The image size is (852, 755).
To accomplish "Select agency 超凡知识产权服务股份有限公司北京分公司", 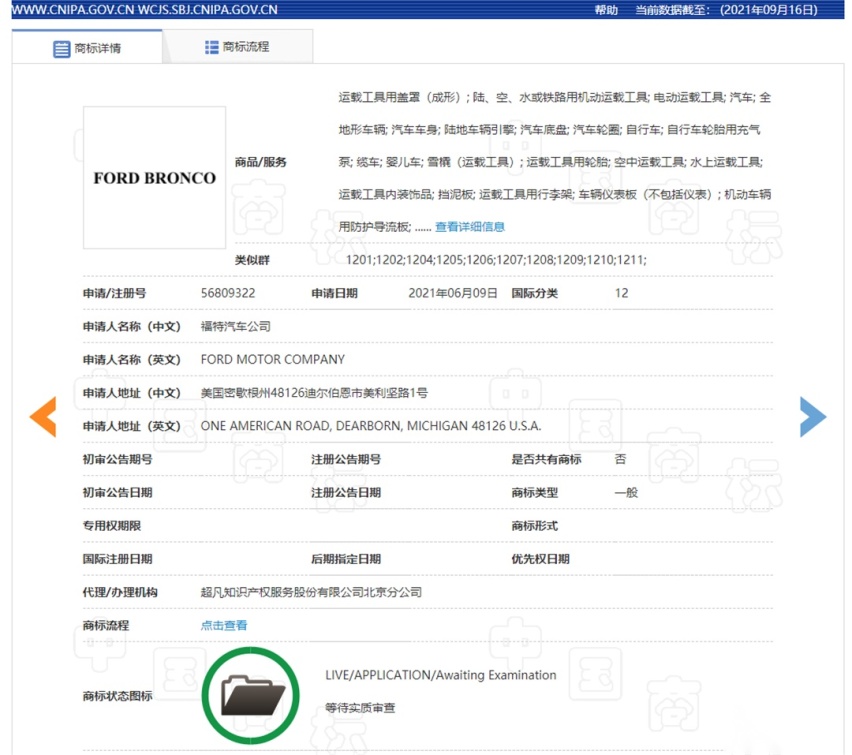I will 311,592.
